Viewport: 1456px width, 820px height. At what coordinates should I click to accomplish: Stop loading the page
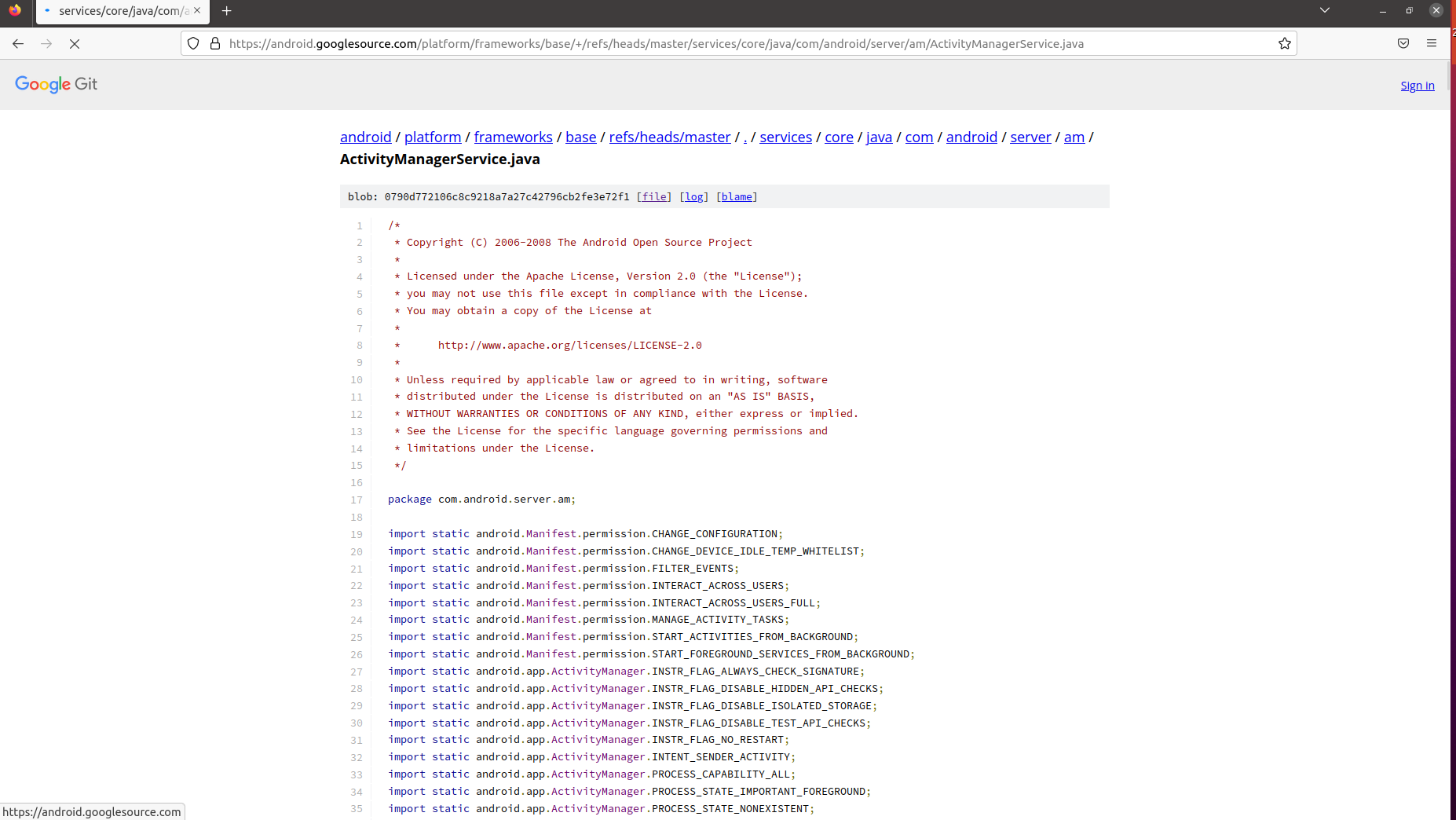click(75, 44)
